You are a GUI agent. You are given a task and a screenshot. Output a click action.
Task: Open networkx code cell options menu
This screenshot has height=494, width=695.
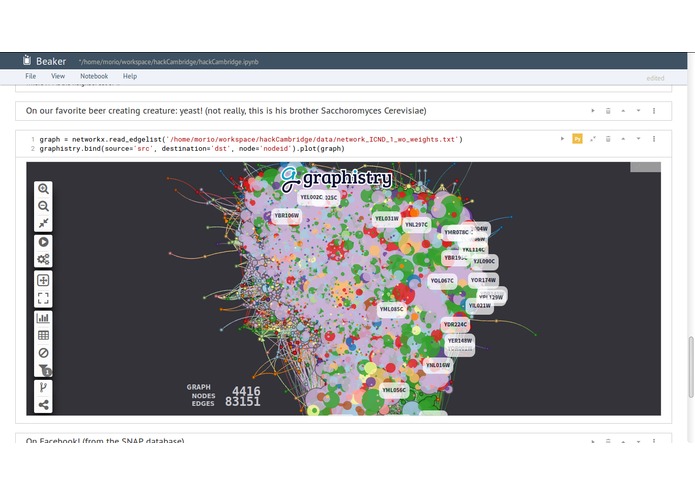(654, 139)
